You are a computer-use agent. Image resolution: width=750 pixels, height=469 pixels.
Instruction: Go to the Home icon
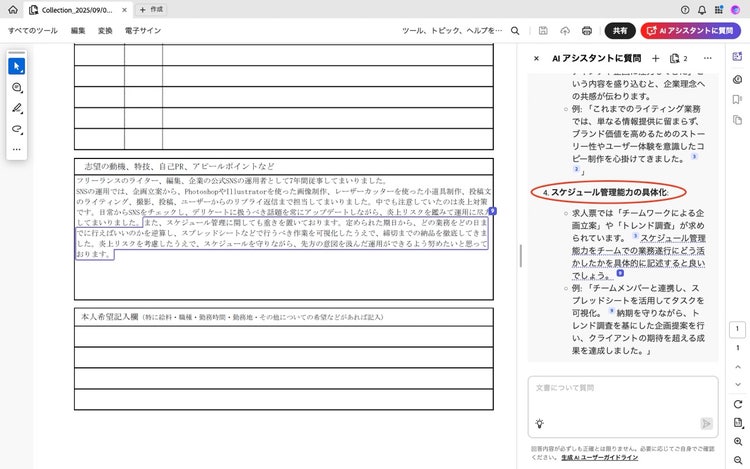click(x=13, y=10)
